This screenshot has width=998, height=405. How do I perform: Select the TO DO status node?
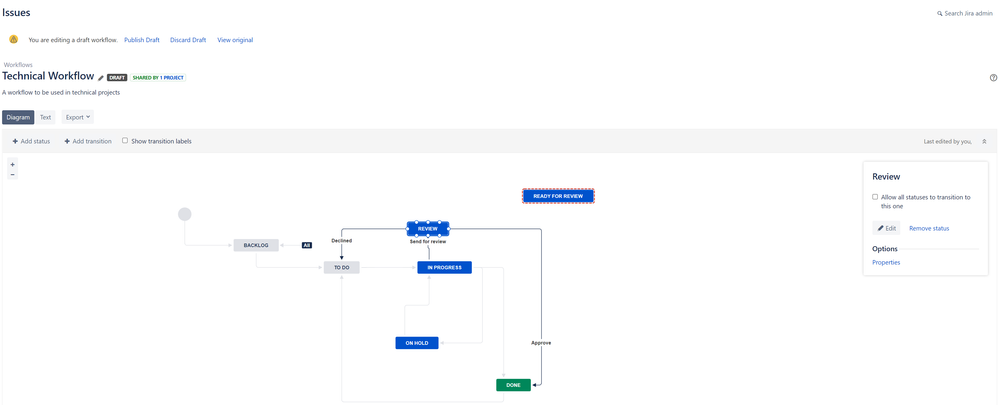342,267
